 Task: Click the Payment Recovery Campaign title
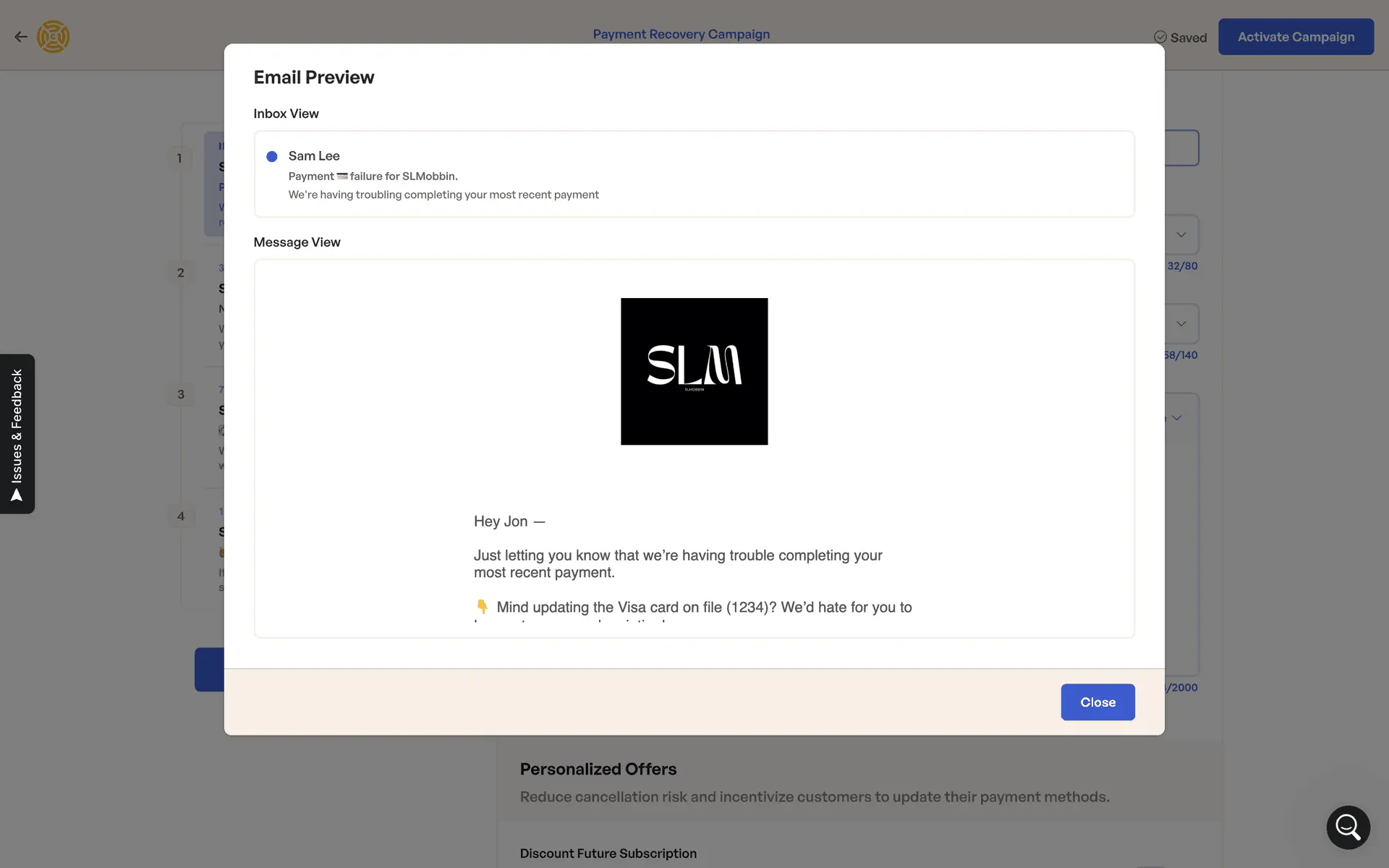681,34
